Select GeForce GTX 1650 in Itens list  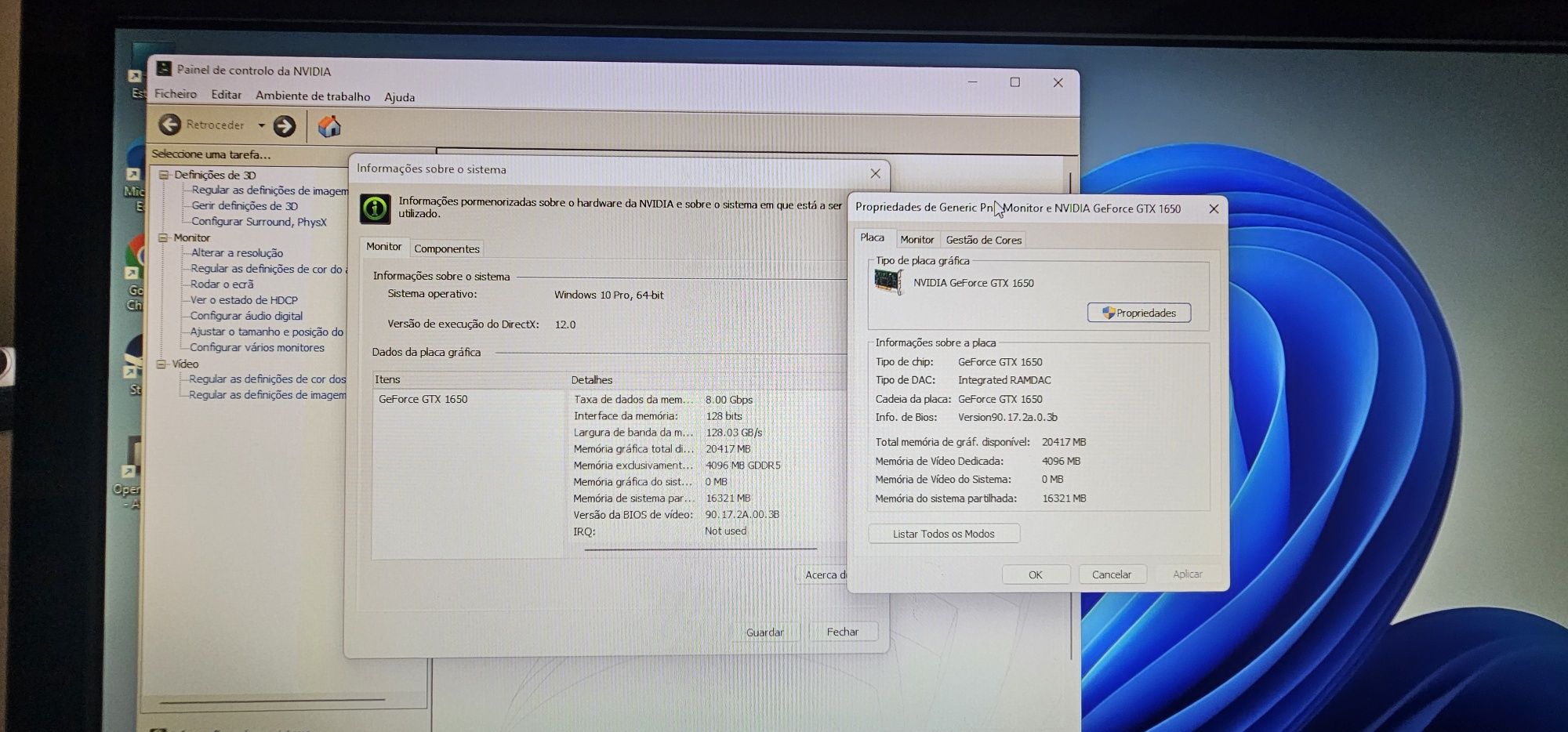[423, 399]
